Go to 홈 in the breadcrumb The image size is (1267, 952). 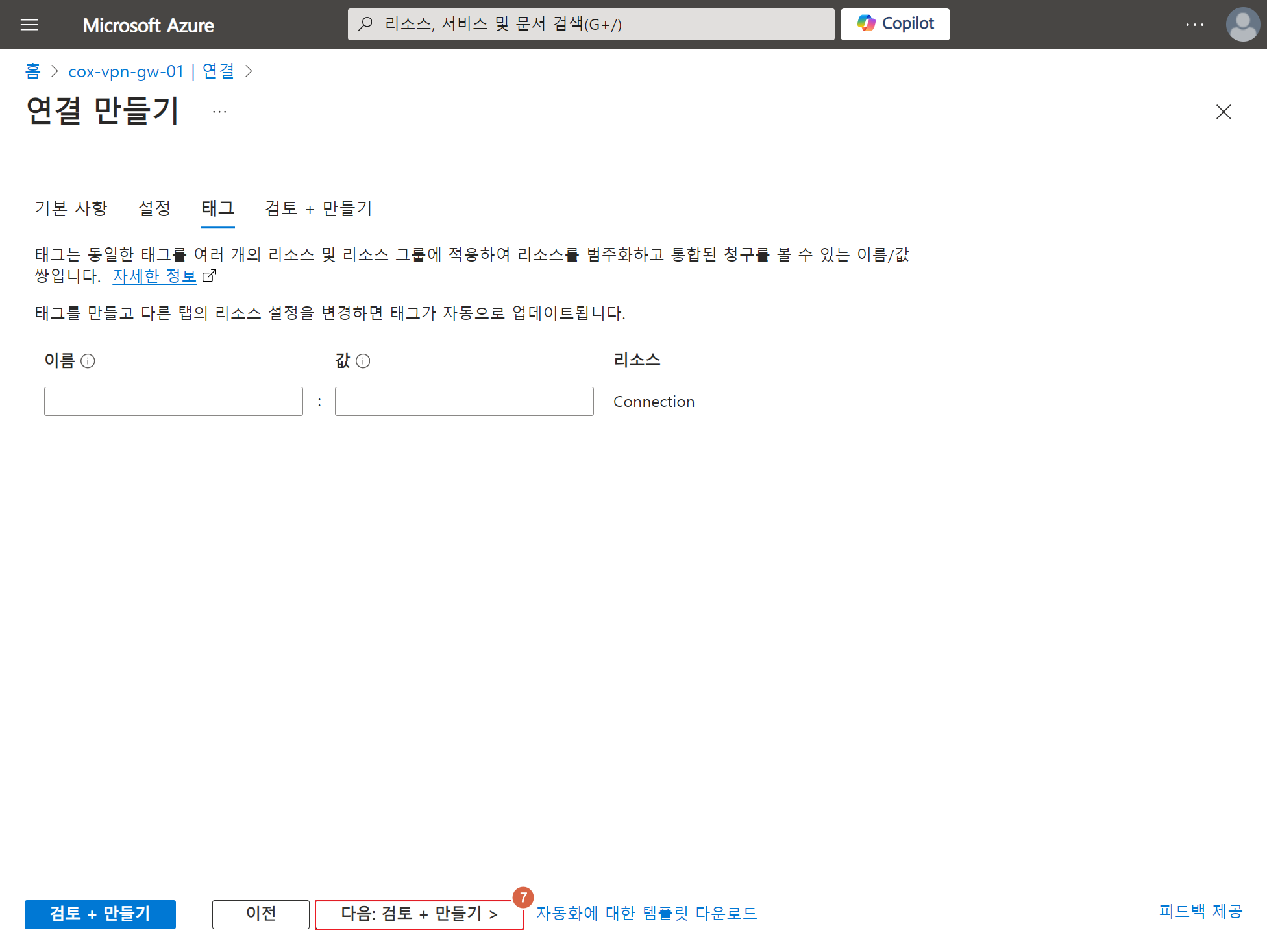pyautogui.click(x=32, y=71)
